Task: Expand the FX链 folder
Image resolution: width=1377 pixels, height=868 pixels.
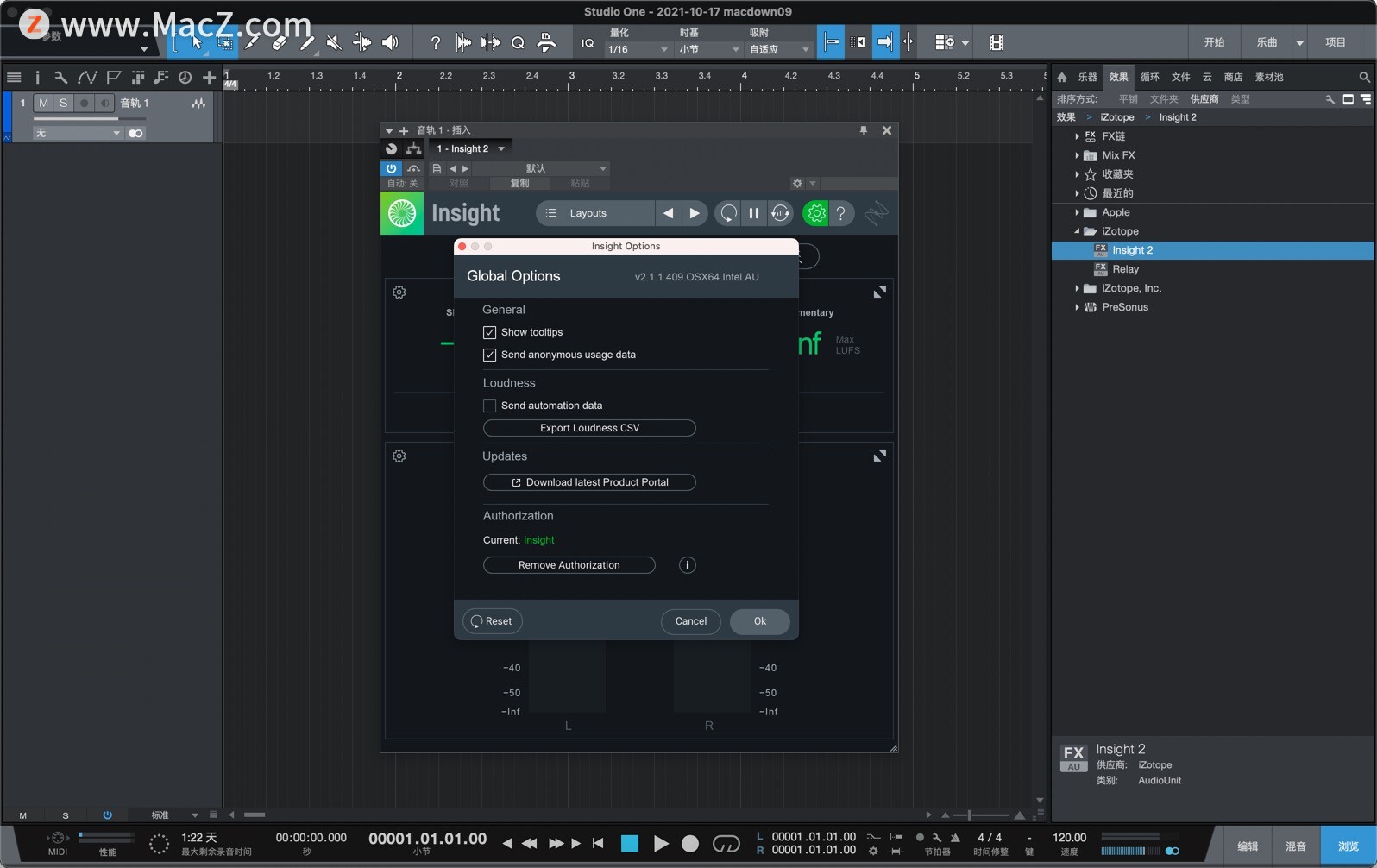Action: coord(1077,136)
